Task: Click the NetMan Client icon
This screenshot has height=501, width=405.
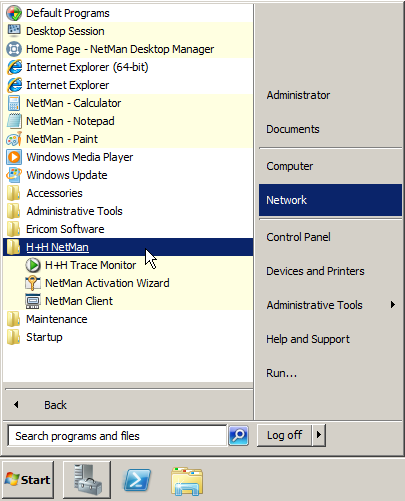Action: pyautogui.click(x=33, y=301)
